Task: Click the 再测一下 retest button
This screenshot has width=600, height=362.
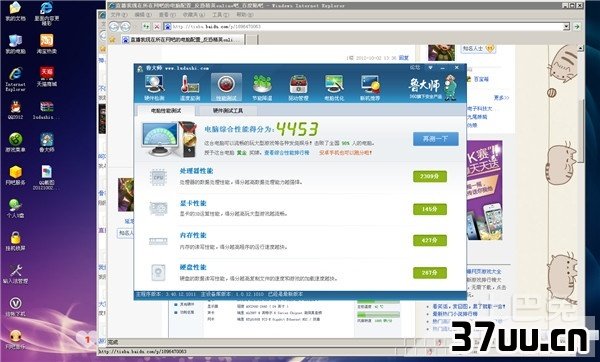Action: [x=435, y=139]
